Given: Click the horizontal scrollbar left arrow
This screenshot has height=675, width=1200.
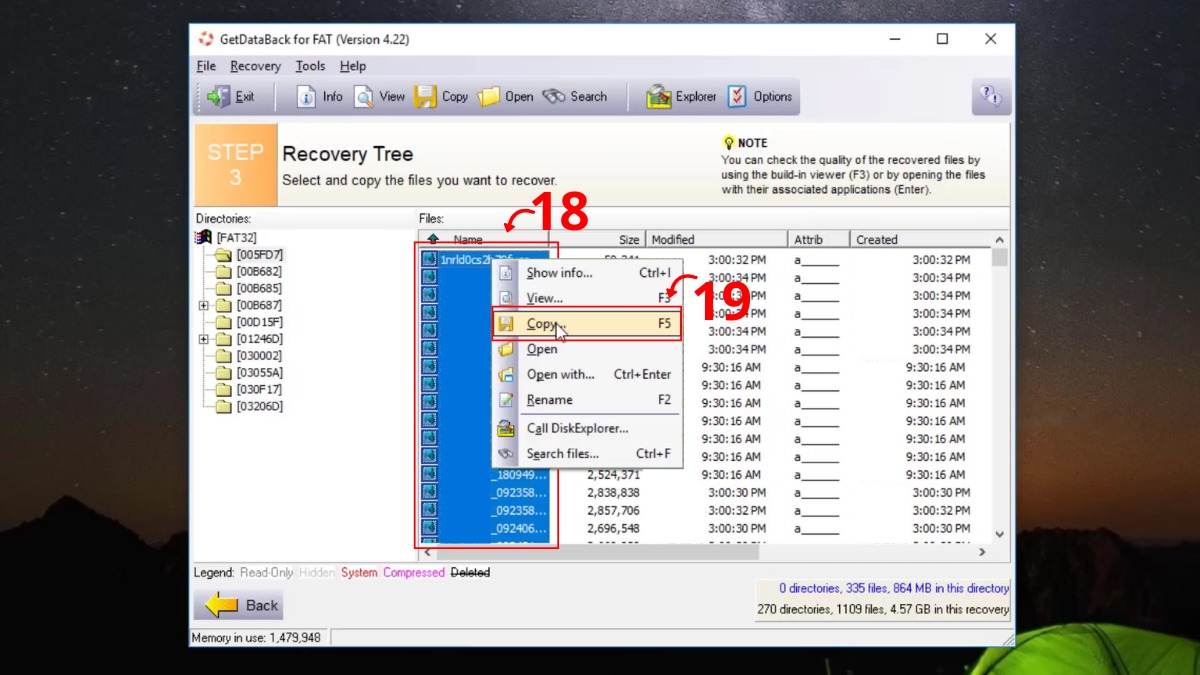Looking at the screenshot, I should click(427, 552).
